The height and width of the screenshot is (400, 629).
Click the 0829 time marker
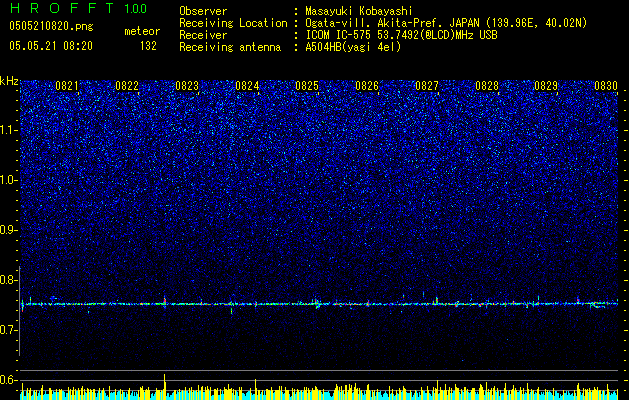pyautogui.click(x=546, y=86)
